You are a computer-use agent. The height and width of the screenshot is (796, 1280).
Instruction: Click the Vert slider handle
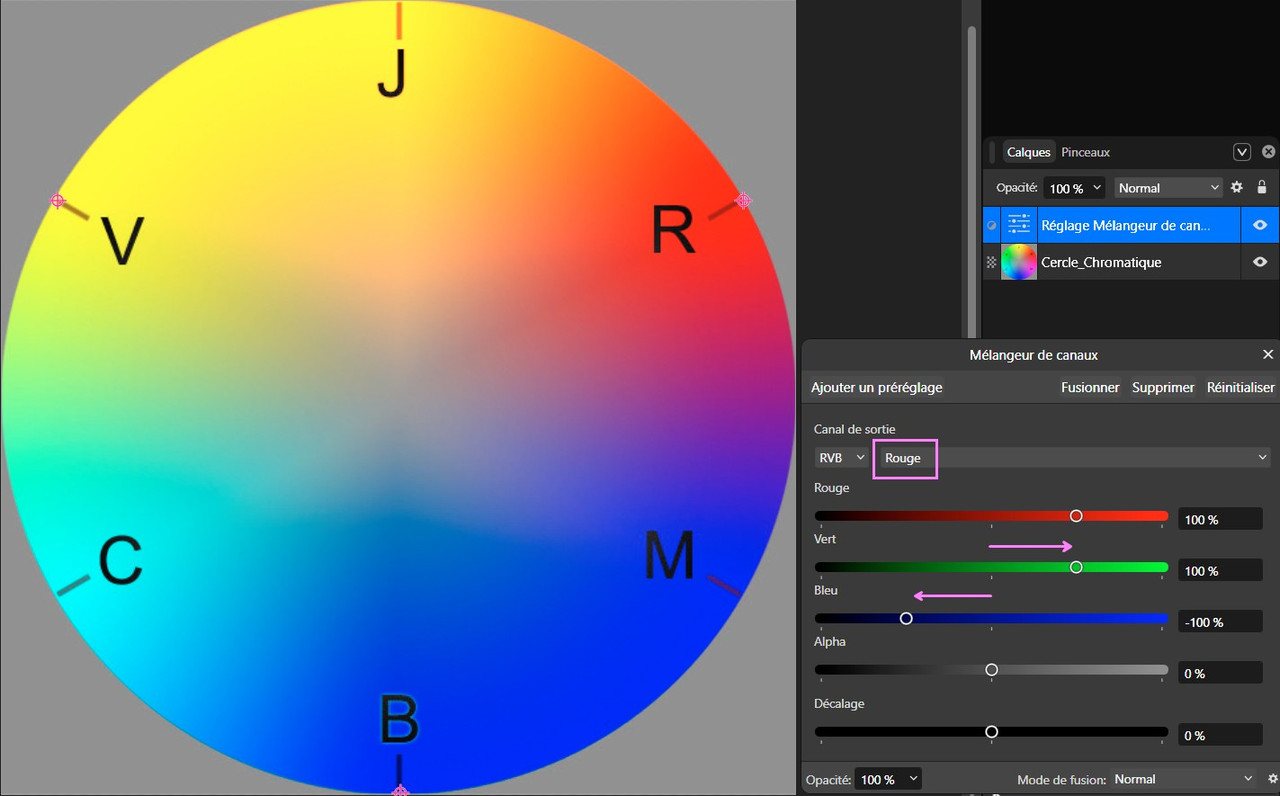1076,567
